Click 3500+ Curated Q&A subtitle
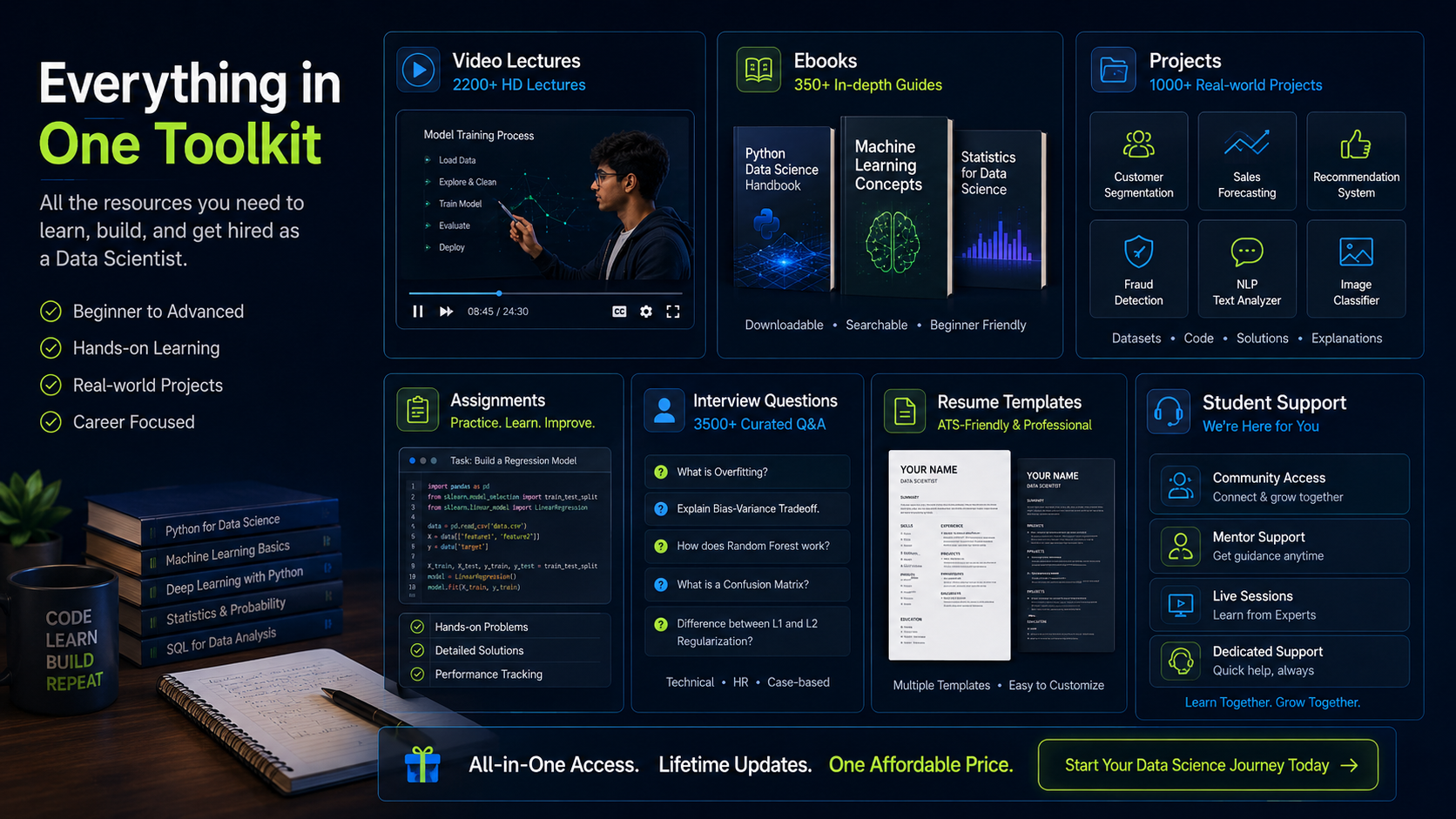Image resolution: width=1456 pixels, height=819 pixels. (x=759, y=424)
